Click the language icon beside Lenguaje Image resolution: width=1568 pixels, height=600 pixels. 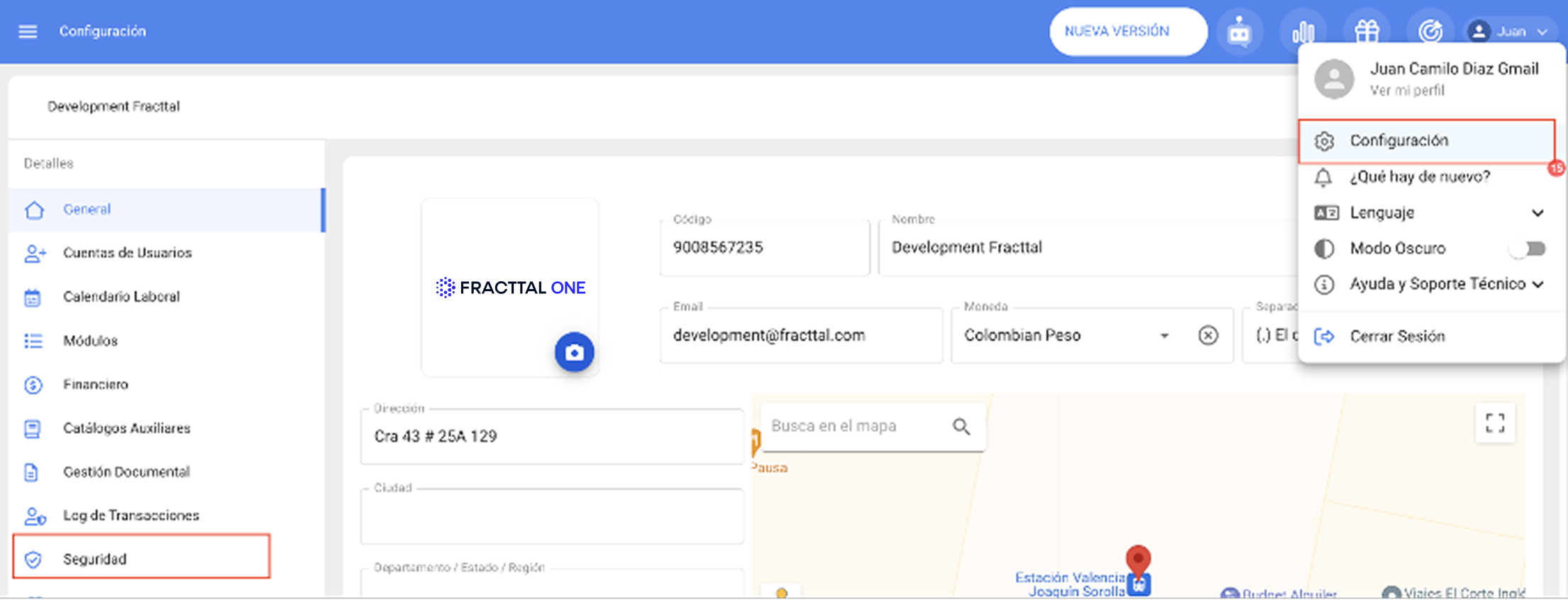point(1326,213)
